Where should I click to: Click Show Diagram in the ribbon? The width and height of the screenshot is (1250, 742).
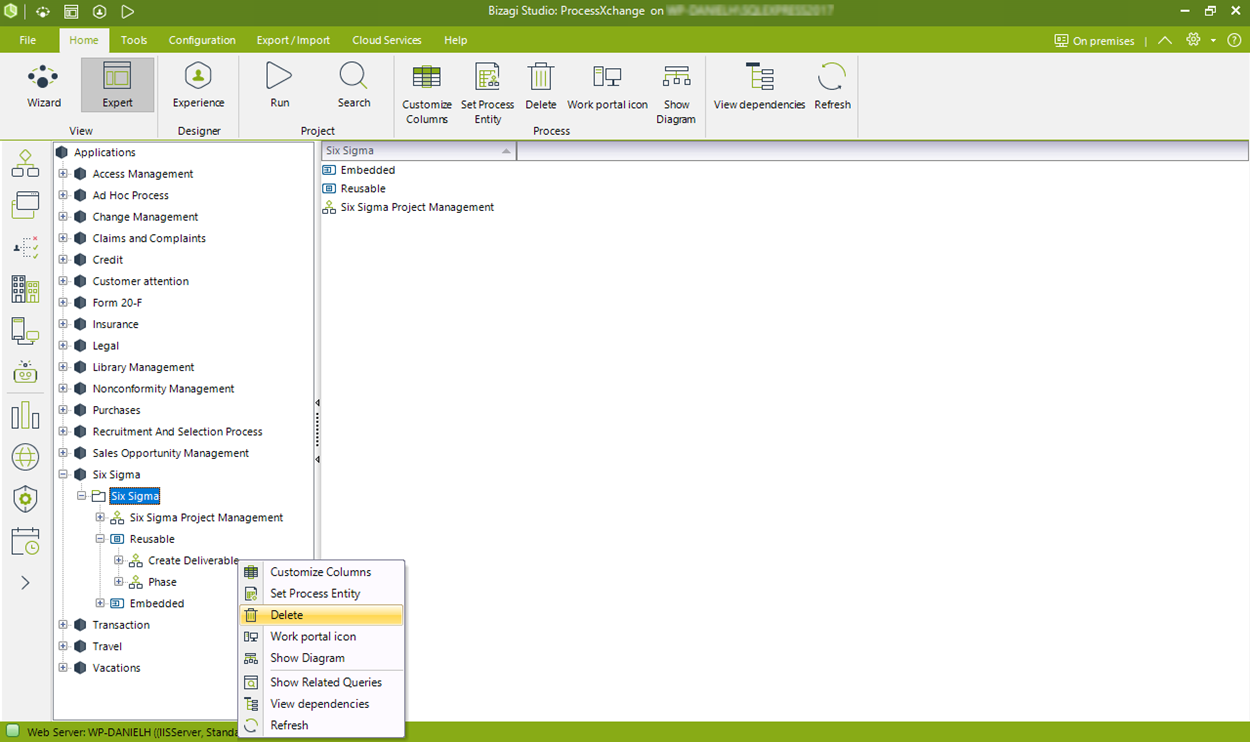pyautogui.click(x=676, y=94)
